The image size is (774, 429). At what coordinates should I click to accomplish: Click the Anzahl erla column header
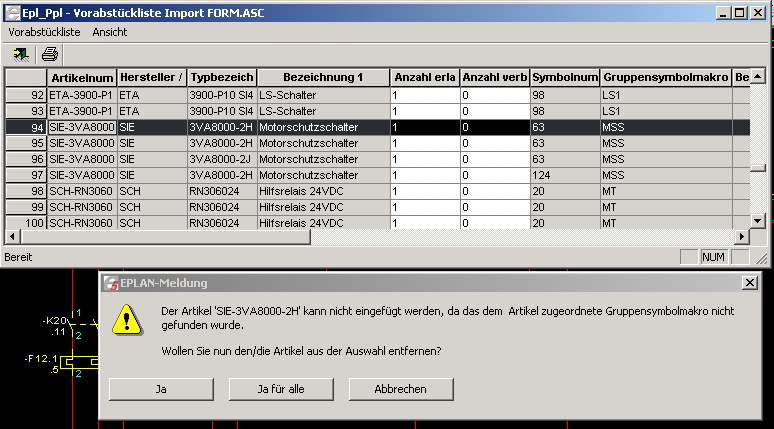(x=425, y=78)
